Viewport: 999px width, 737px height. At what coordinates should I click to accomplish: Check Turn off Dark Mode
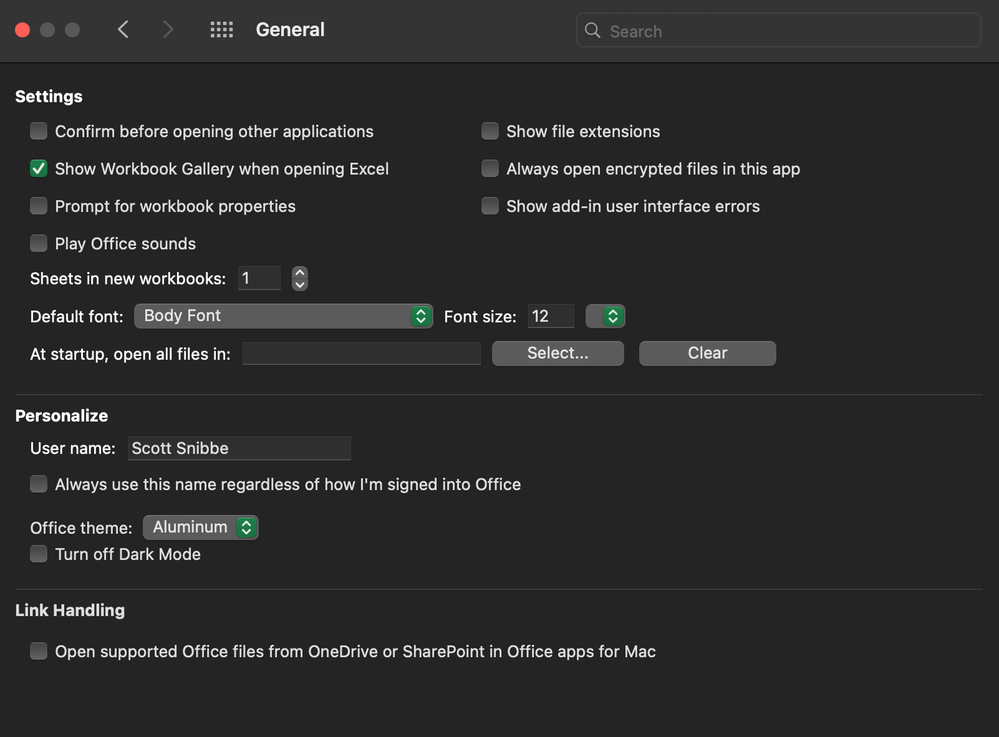(x=39, y=554)
